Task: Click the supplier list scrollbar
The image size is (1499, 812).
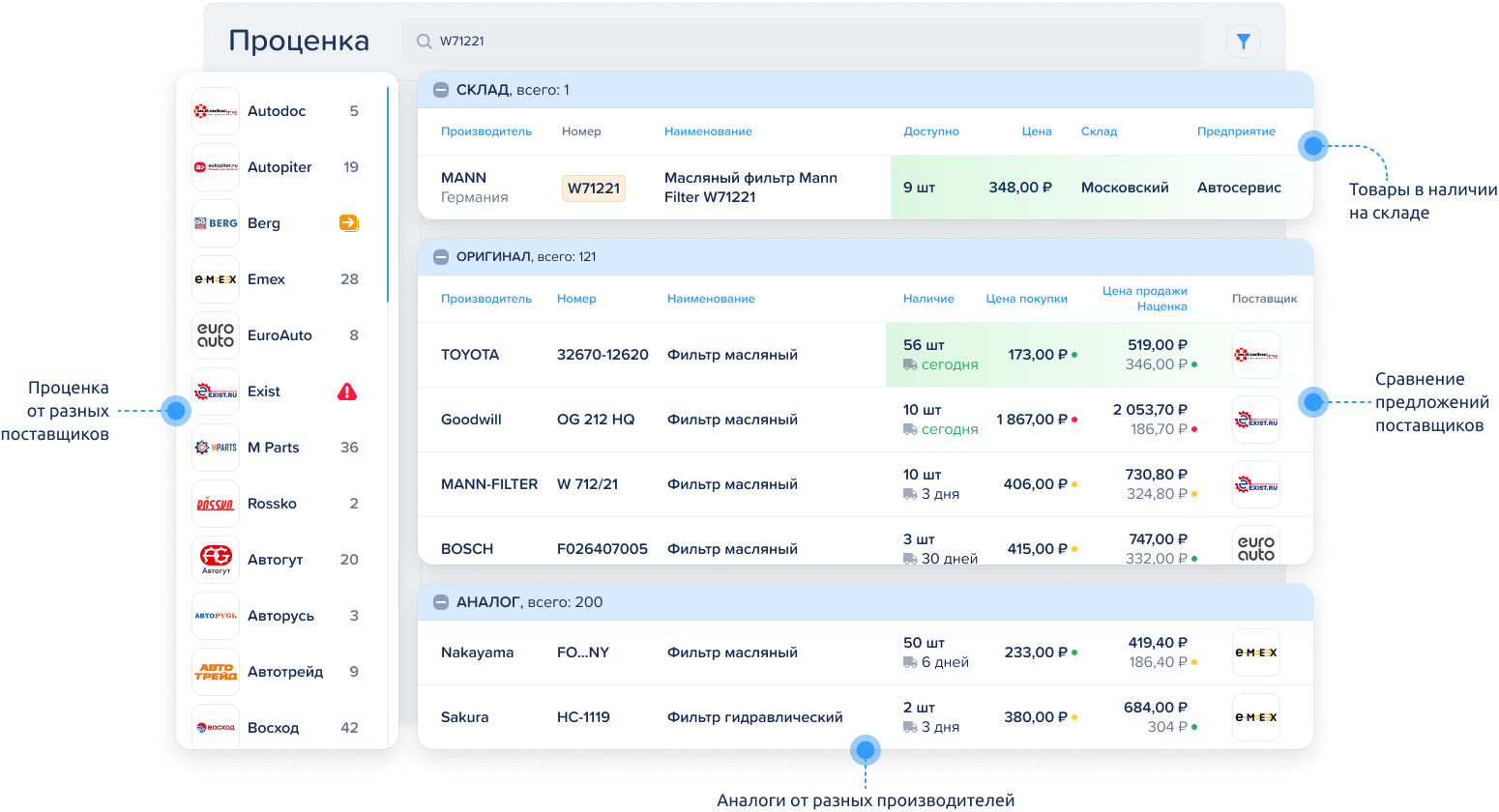Action: (x=388, y=195)
